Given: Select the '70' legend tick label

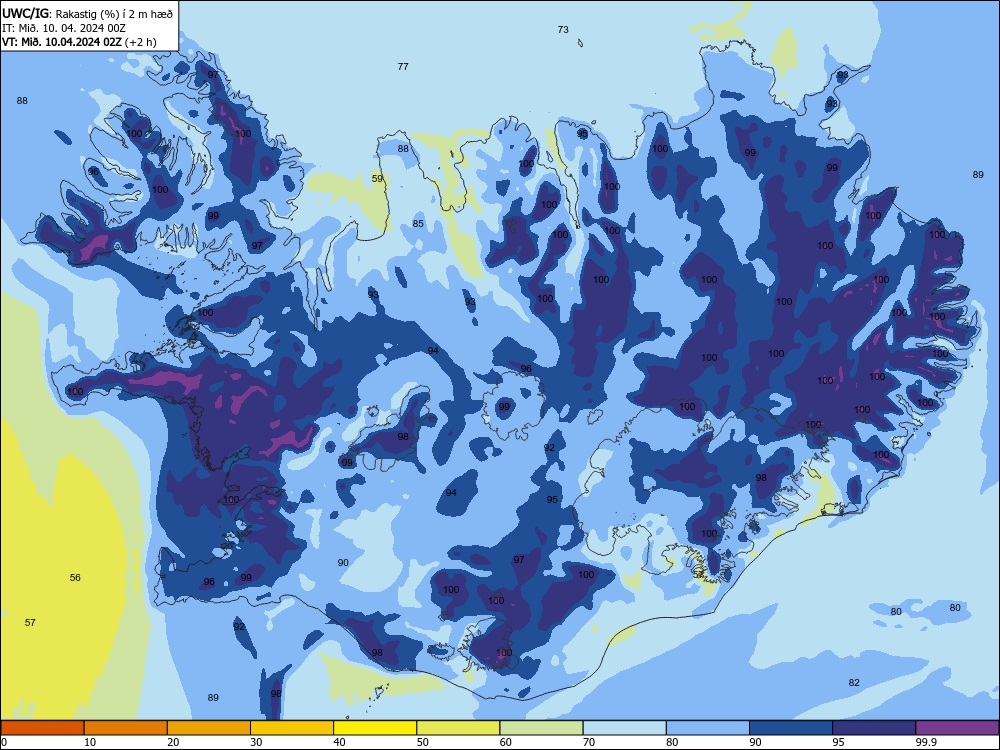Looking at the screenshot, I should tap(589, 742).
